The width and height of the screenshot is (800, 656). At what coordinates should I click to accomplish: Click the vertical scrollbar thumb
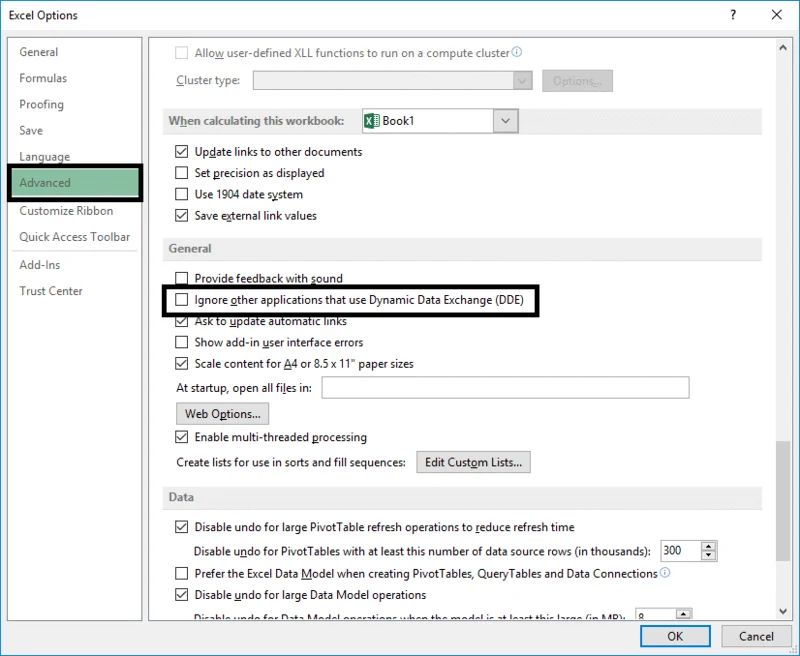coord(783,501)
